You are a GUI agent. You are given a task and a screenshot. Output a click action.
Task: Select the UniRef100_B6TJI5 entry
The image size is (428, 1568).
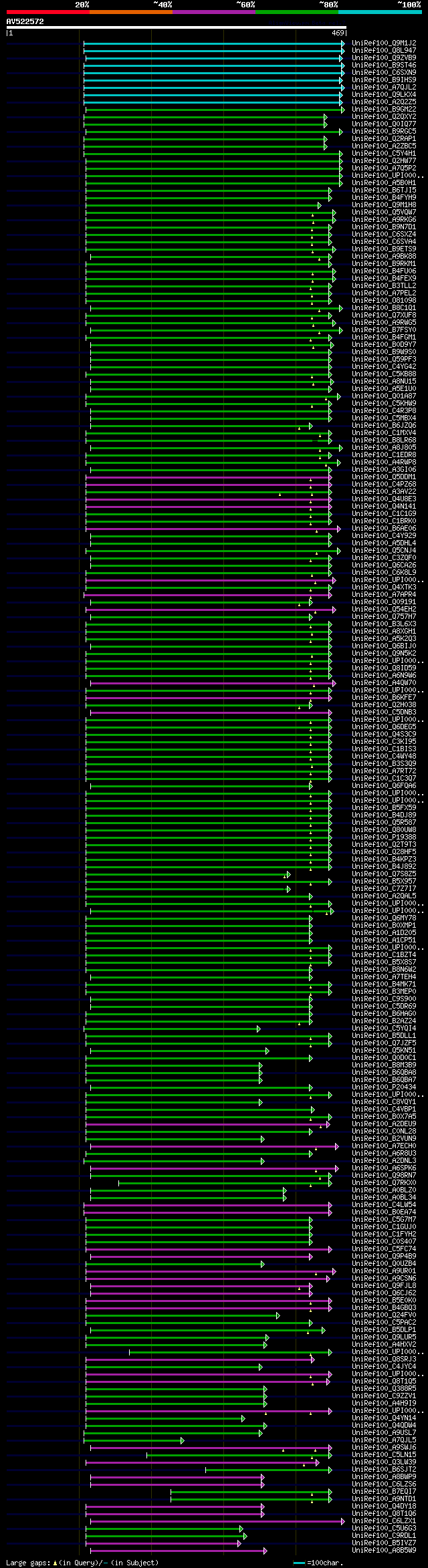(x=384, y=190)
